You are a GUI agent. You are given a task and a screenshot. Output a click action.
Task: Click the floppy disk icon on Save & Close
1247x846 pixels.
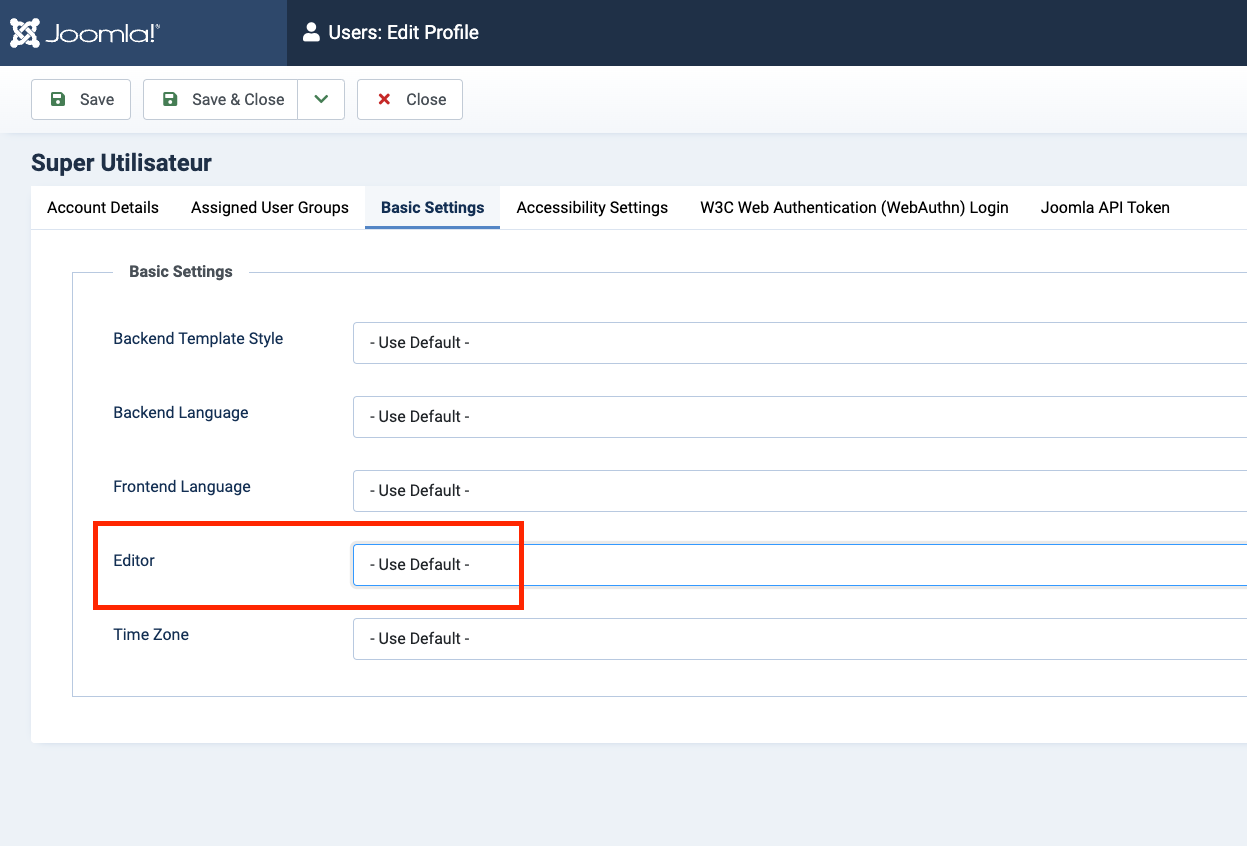tap(170, 99)
